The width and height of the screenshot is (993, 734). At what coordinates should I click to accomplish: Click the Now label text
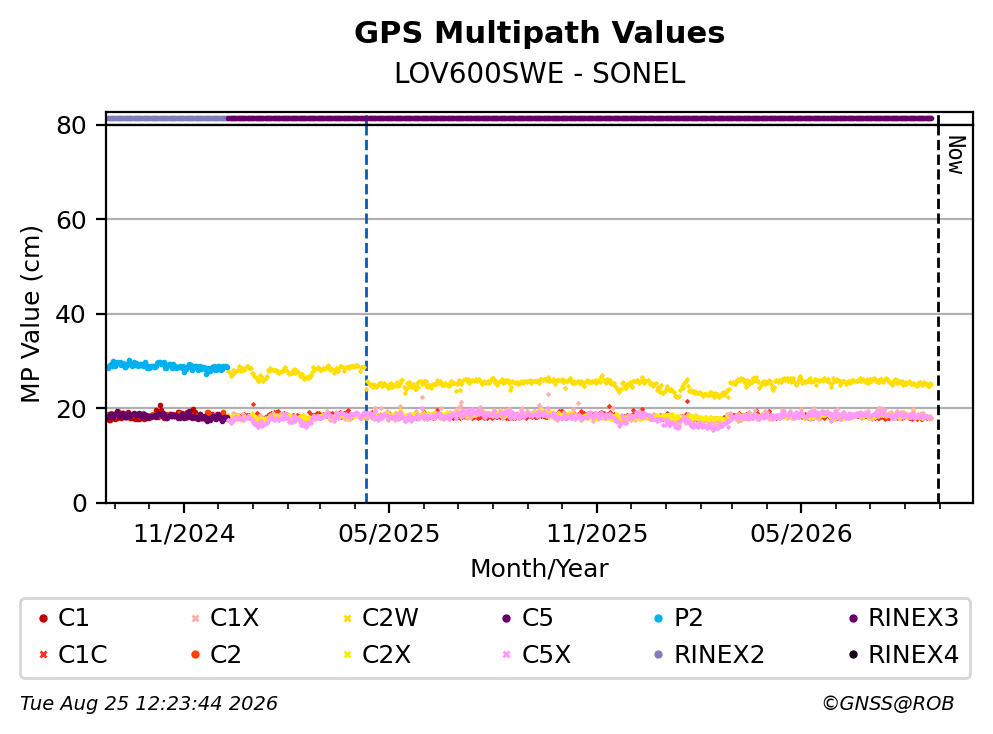coord(956,155)
